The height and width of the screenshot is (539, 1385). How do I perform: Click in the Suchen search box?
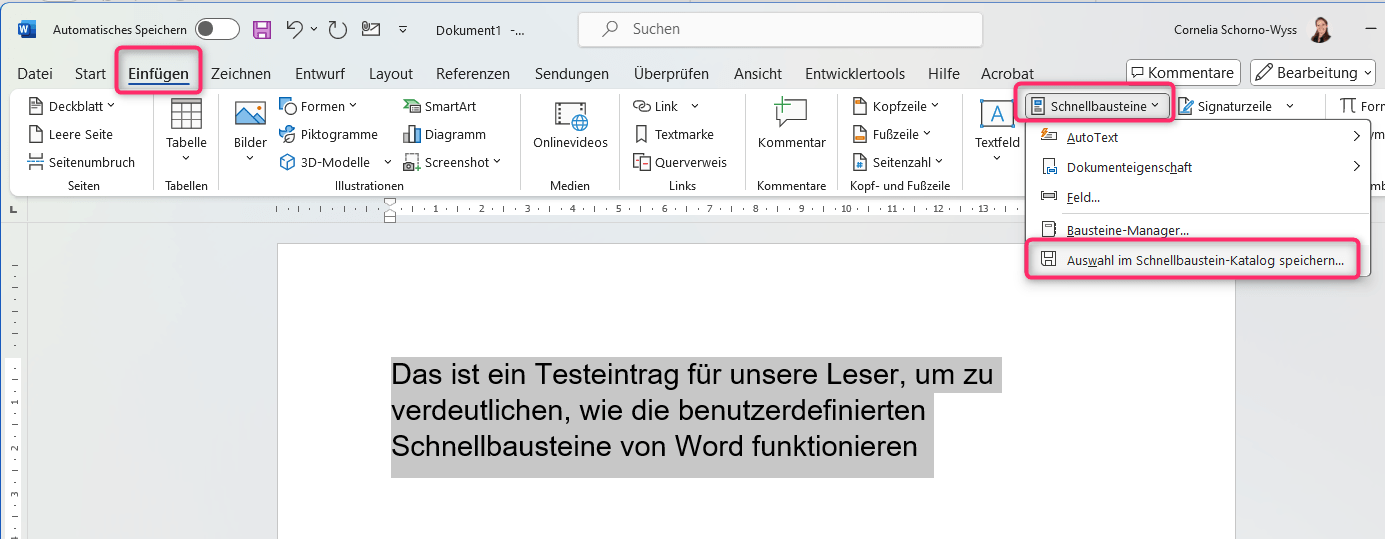(x=780, y=30)
